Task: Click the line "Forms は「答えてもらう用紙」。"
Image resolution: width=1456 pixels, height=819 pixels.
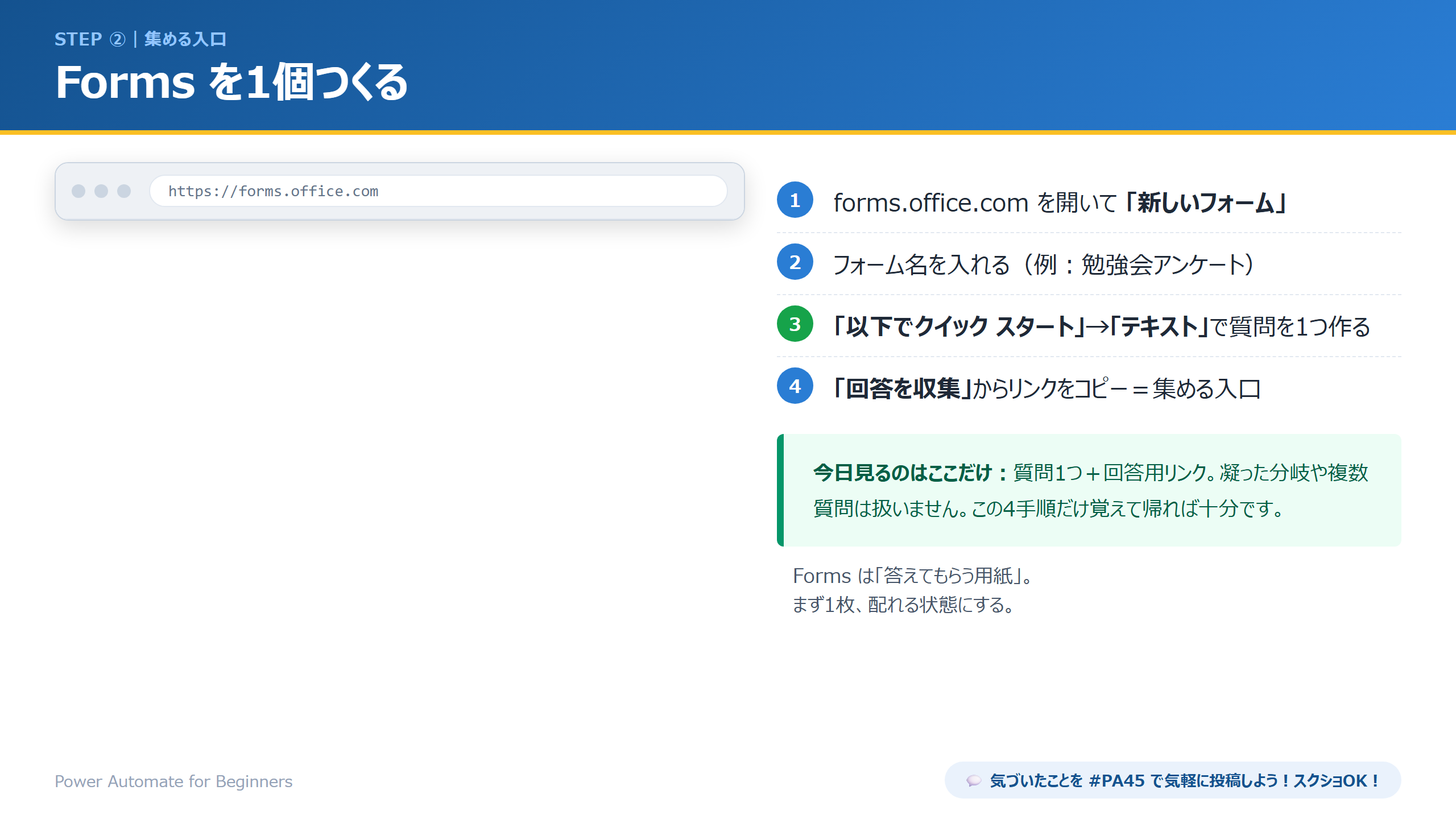Action: click(913, 576)
